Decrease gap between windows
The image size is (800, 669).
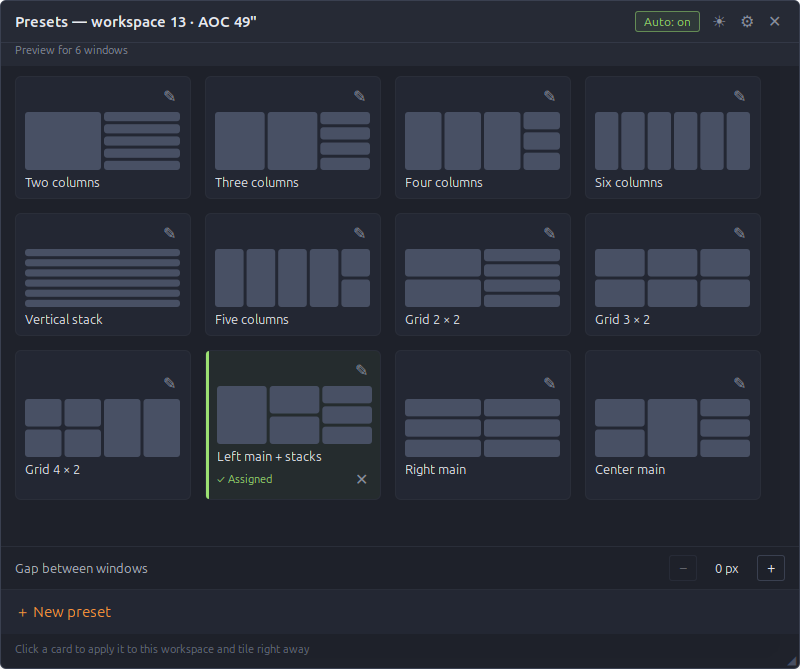(x=683, y=568)
